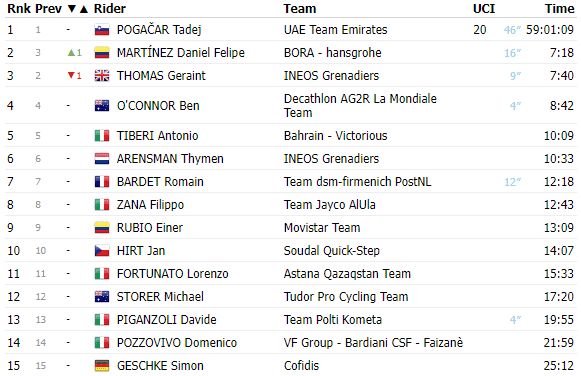
Task: Click the Dutch flag beside Arensman
Action: coord(102,159)
